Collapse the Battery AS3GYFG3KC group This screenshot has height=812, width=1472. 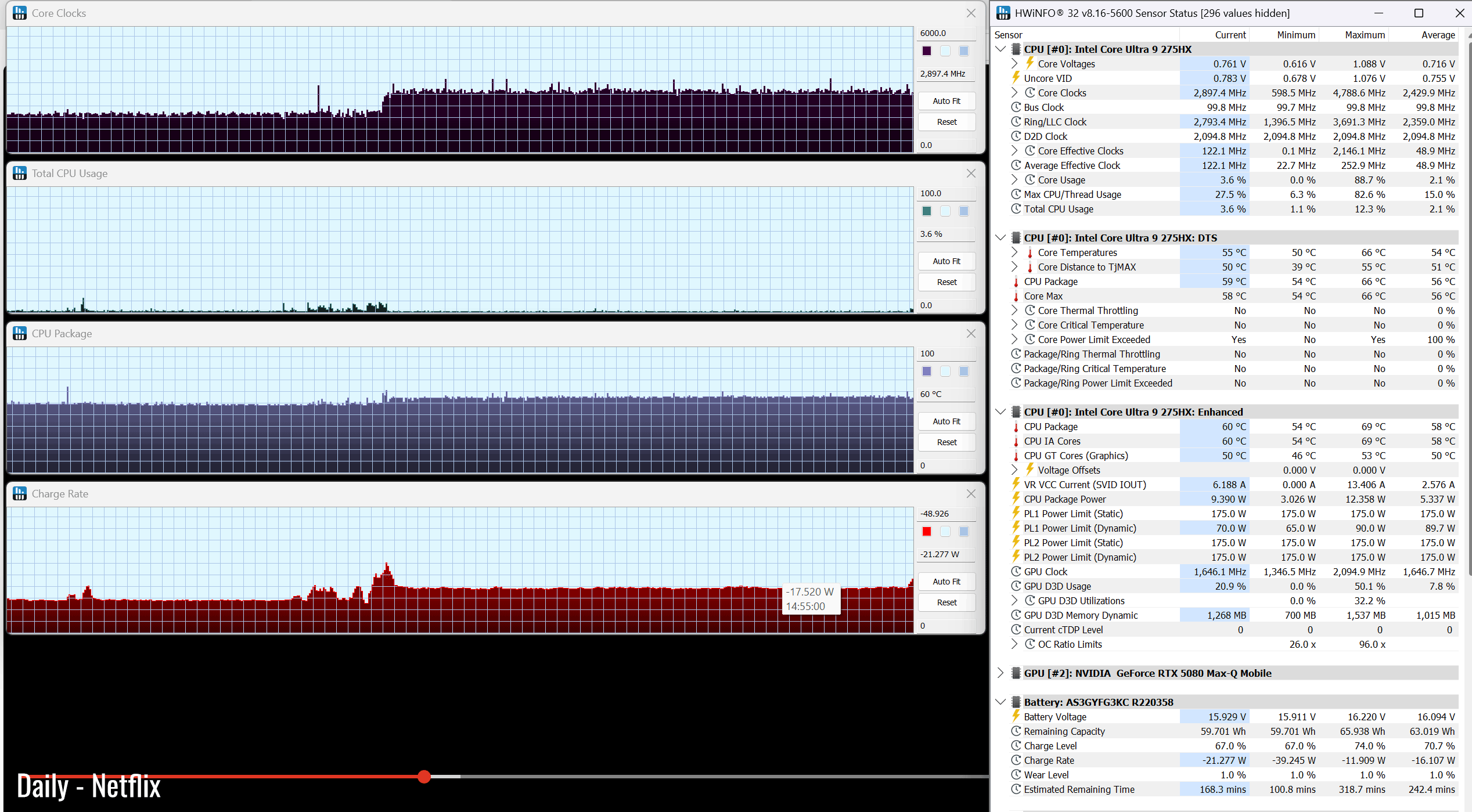(1000, 702)
